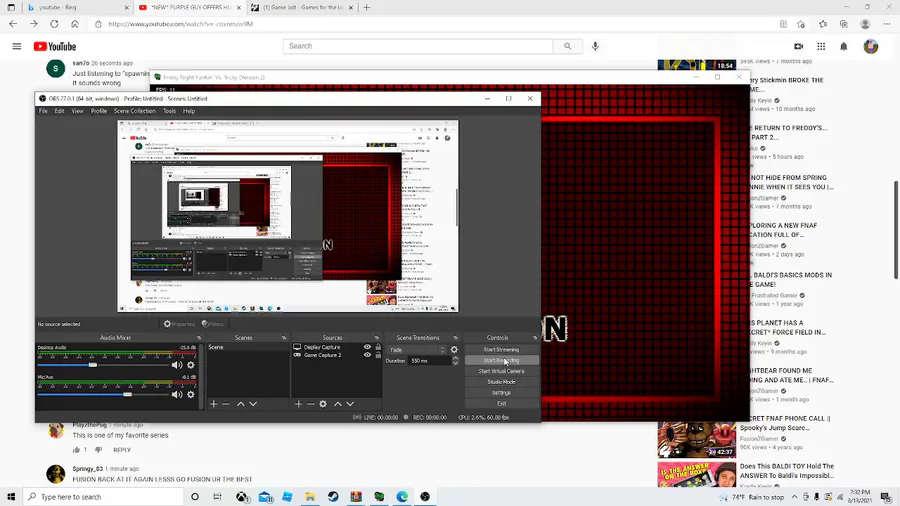The image size is (900, 506).
Task: Remove source with minus icon
Action: point(311,404)
